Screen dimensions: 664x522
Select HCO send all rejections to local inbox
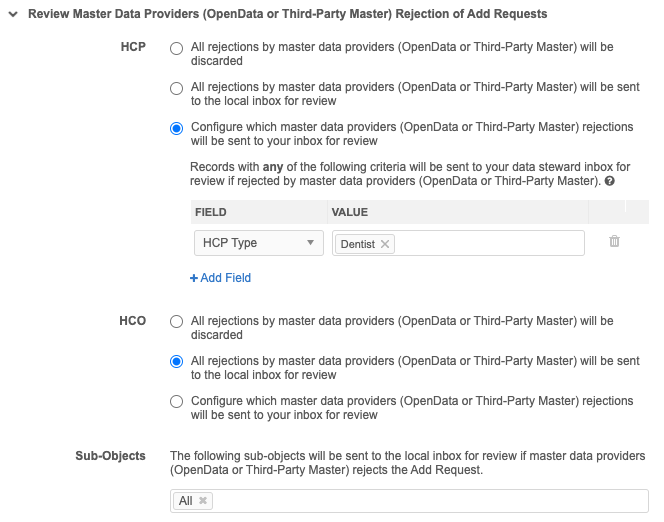(177, 362)
